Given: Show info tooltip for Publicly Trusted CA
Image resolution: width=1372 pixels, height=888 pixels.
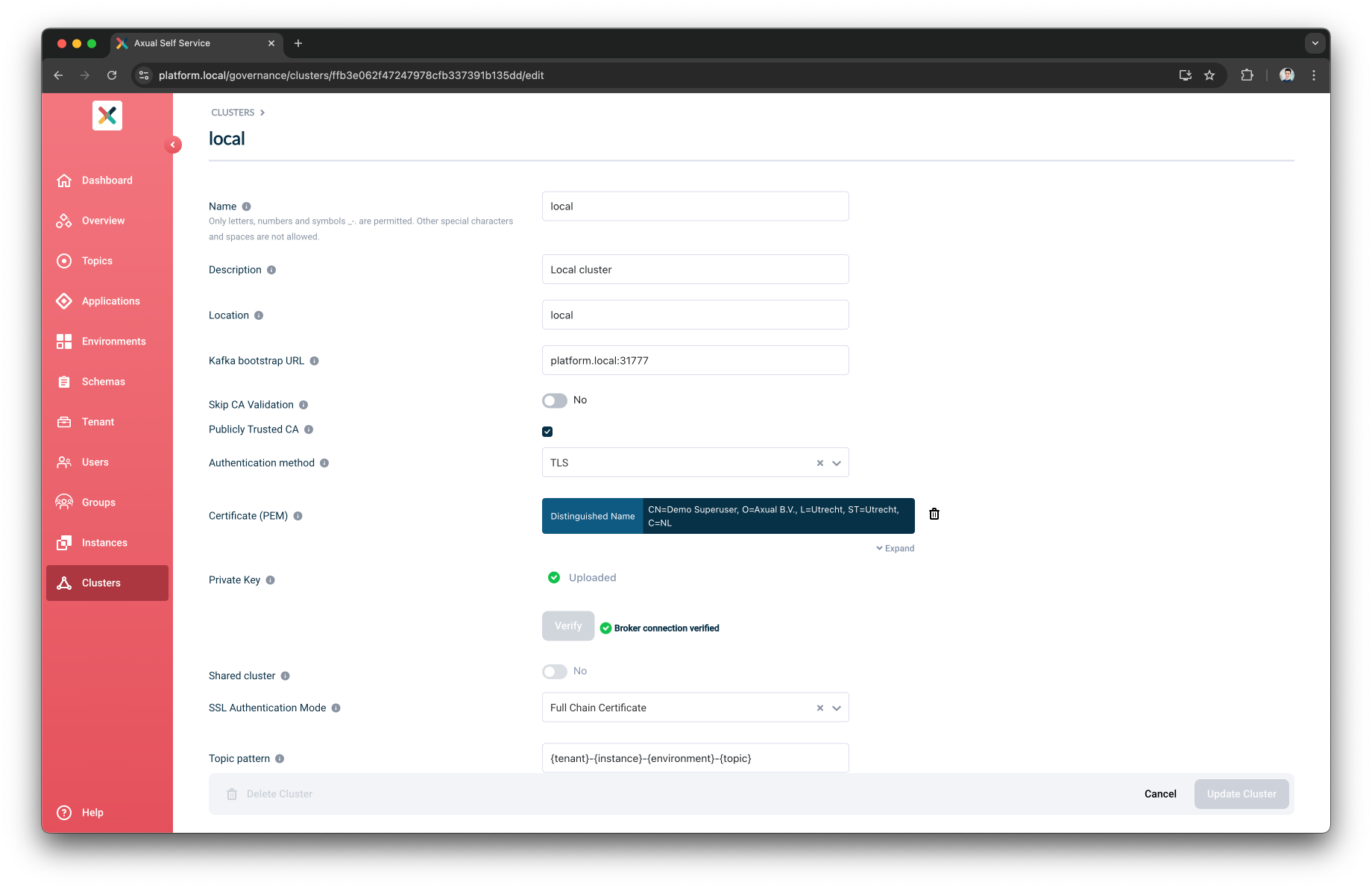Looking at the screenshot, I should click(x=309, y=429).
